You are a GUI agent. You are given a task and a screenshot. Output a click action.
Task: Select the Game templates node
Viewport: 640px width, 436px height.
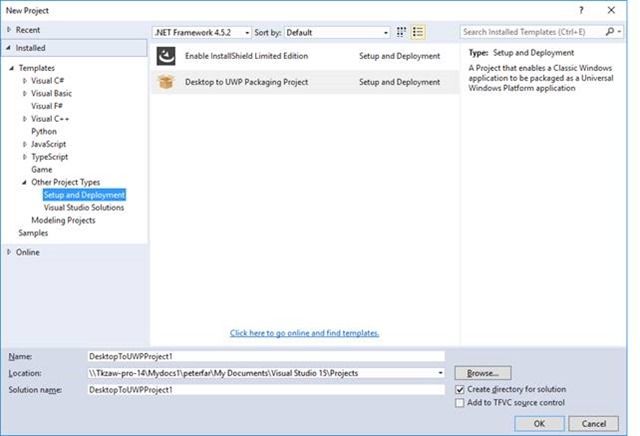click(42, 169)
